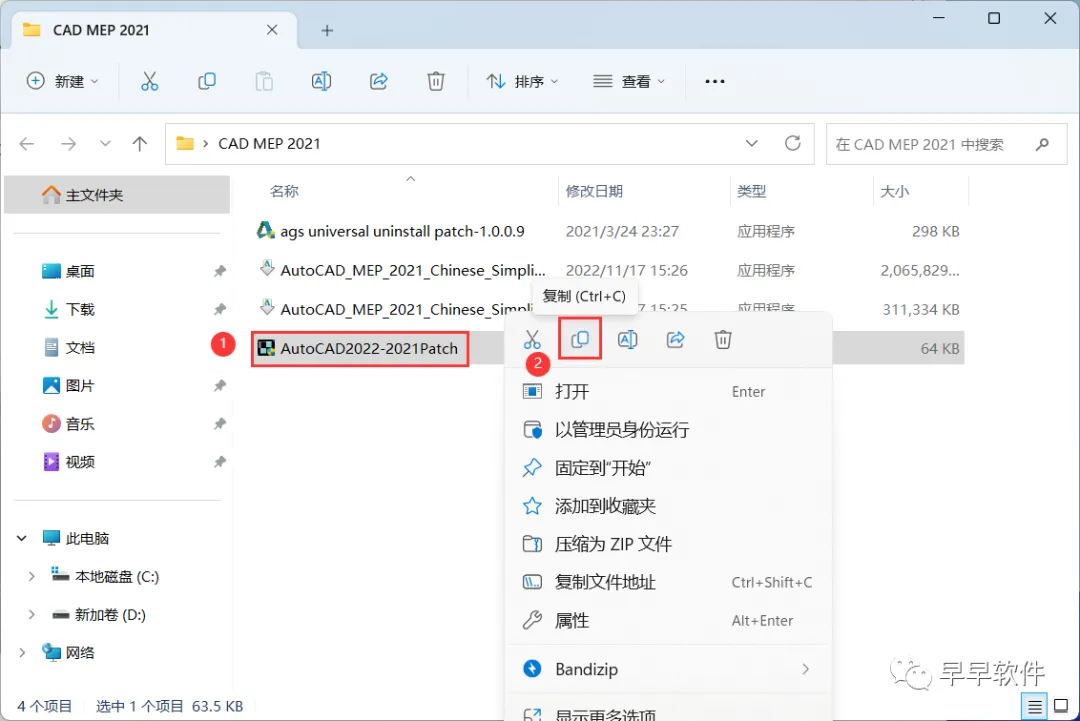Open the 查看 (View) dropdown
The height and width of the screenshot is (721, 1080).
[x=630, y=81]
